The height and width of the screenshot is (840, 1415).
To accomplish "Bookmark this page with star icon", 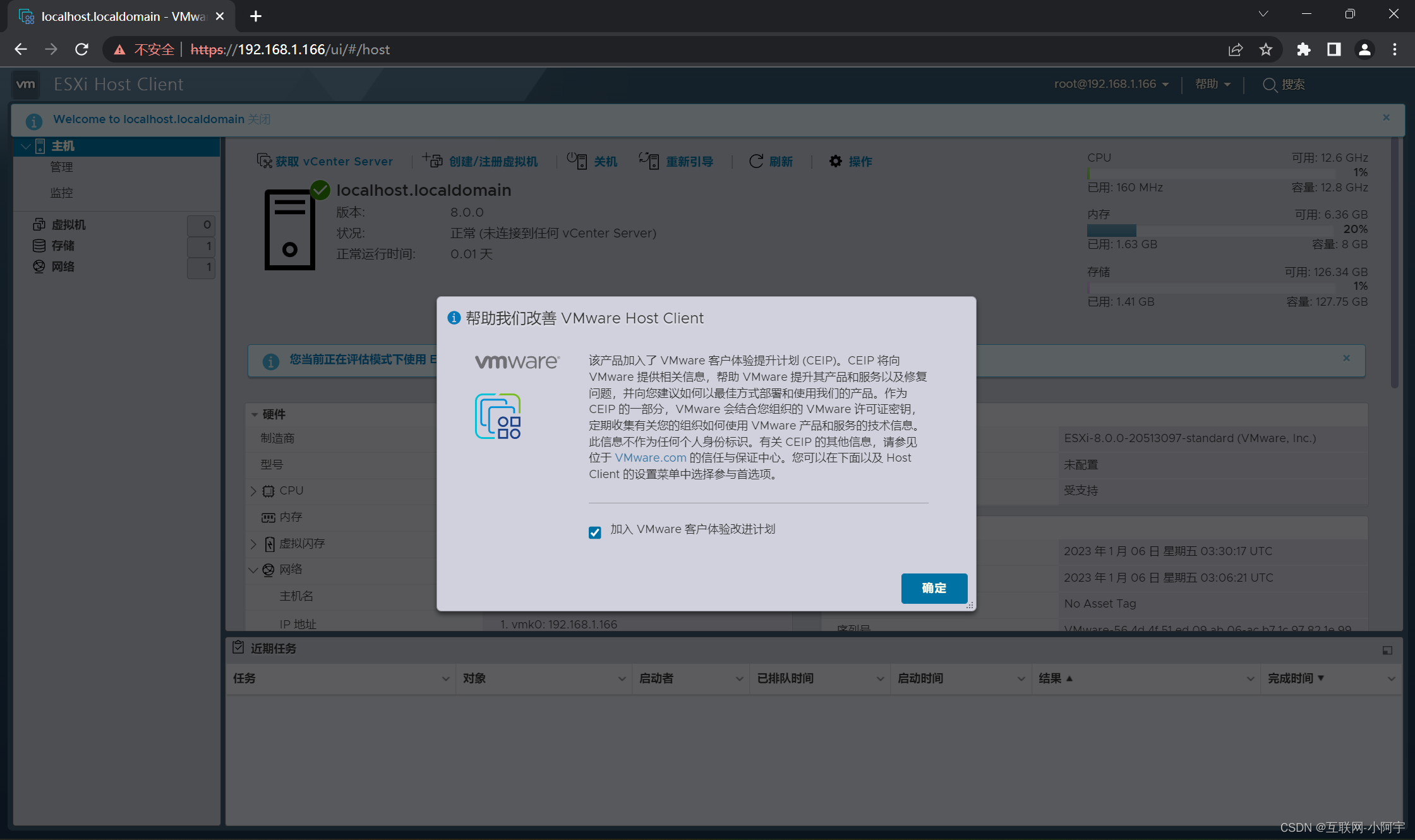I will tap(1265, 49).
